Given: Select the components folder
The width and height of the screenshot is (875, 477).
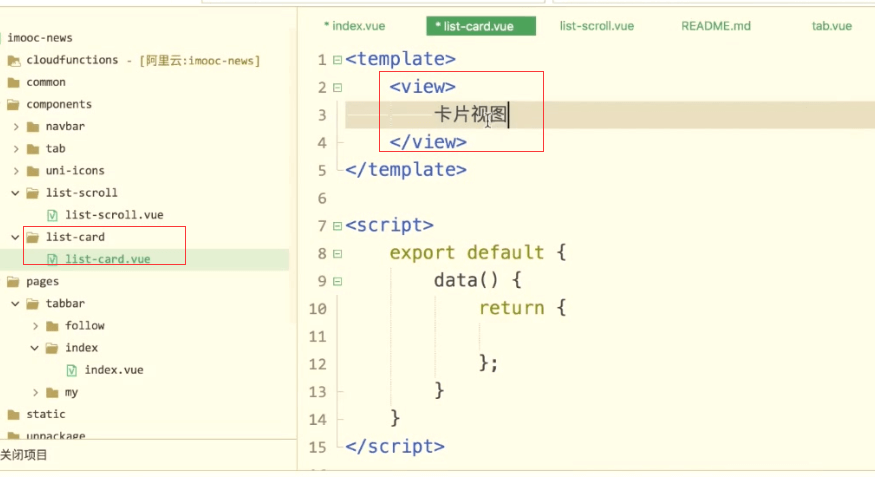Looking at the screenshot, I should [x=59, y=104].
